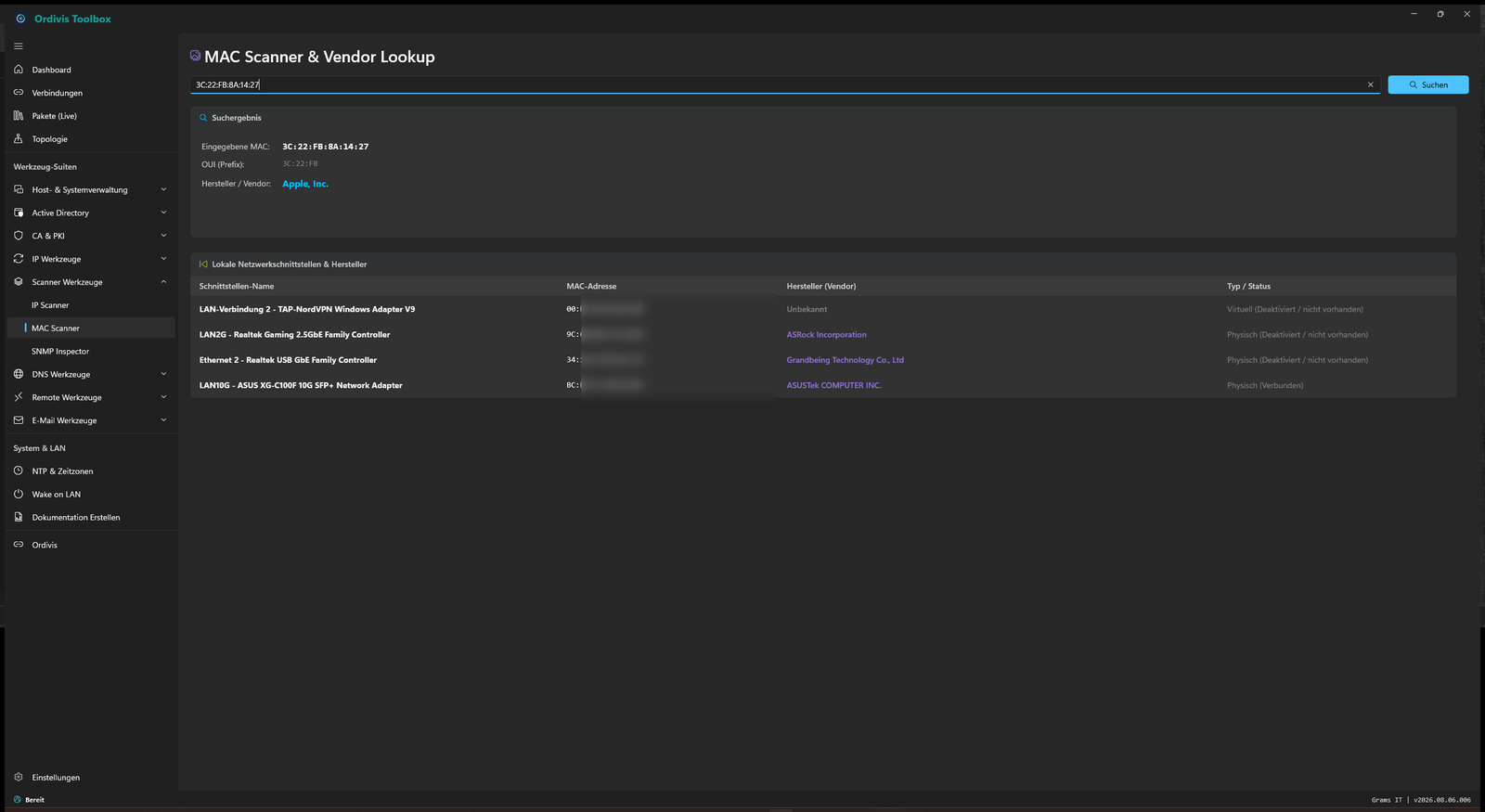Open the SNMP Inspector menu item

pos(91,352)
